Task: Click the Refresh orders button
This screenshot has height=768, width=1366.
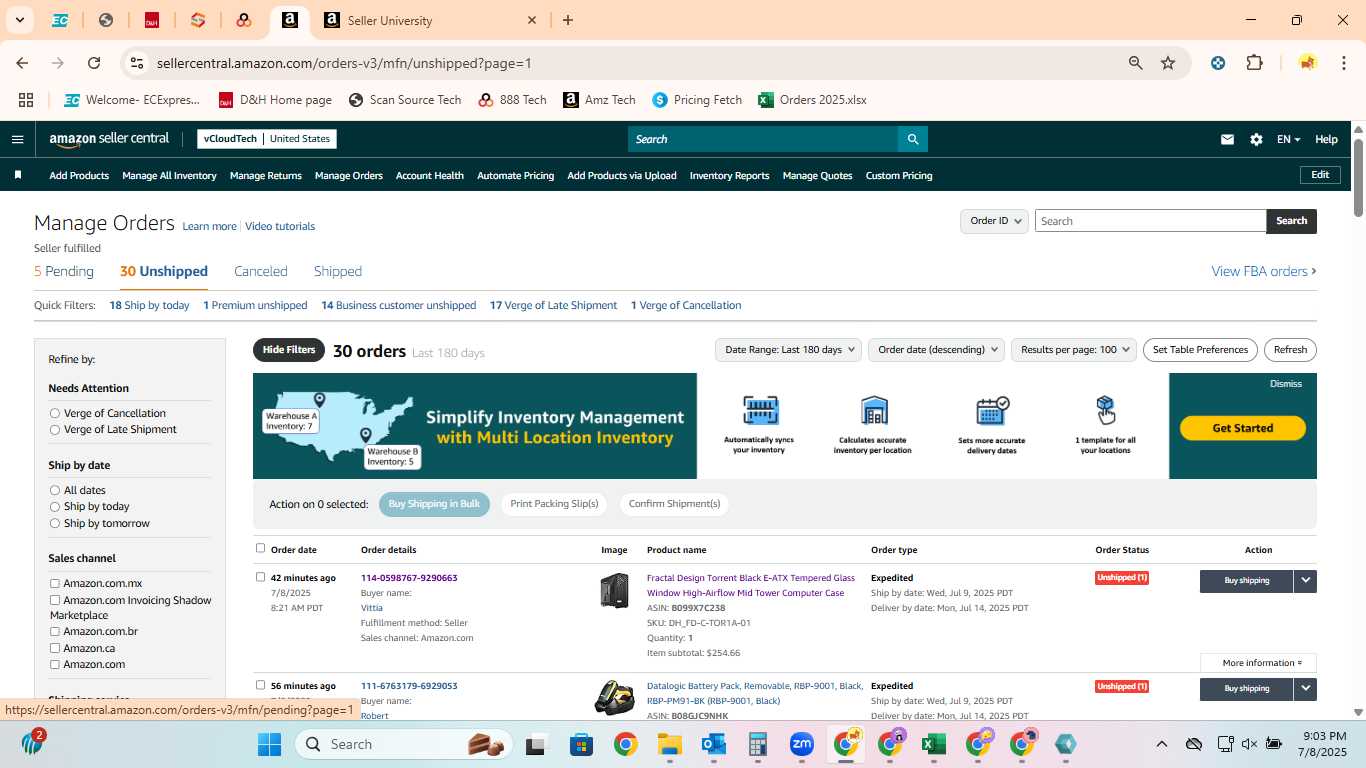Action: tap(1290, 350)
